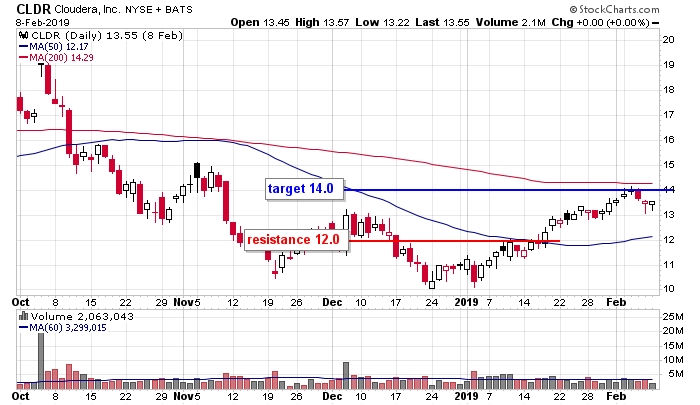Screen dimensions: 700x405
Task: Click the 17 price axis label
Action: [x=668, y=115]
